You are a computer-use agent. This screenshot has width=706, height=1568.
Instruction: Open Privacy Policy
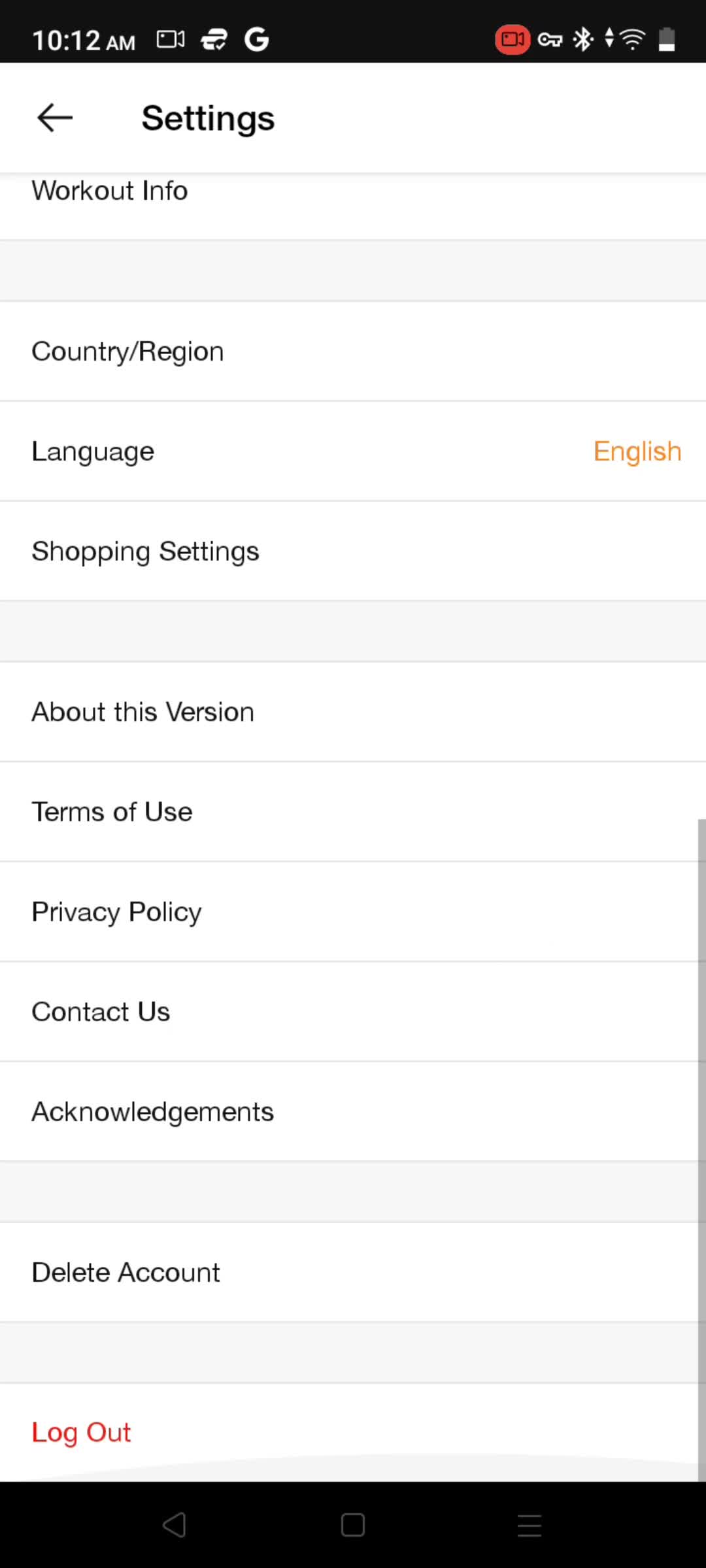pos(353,912)
